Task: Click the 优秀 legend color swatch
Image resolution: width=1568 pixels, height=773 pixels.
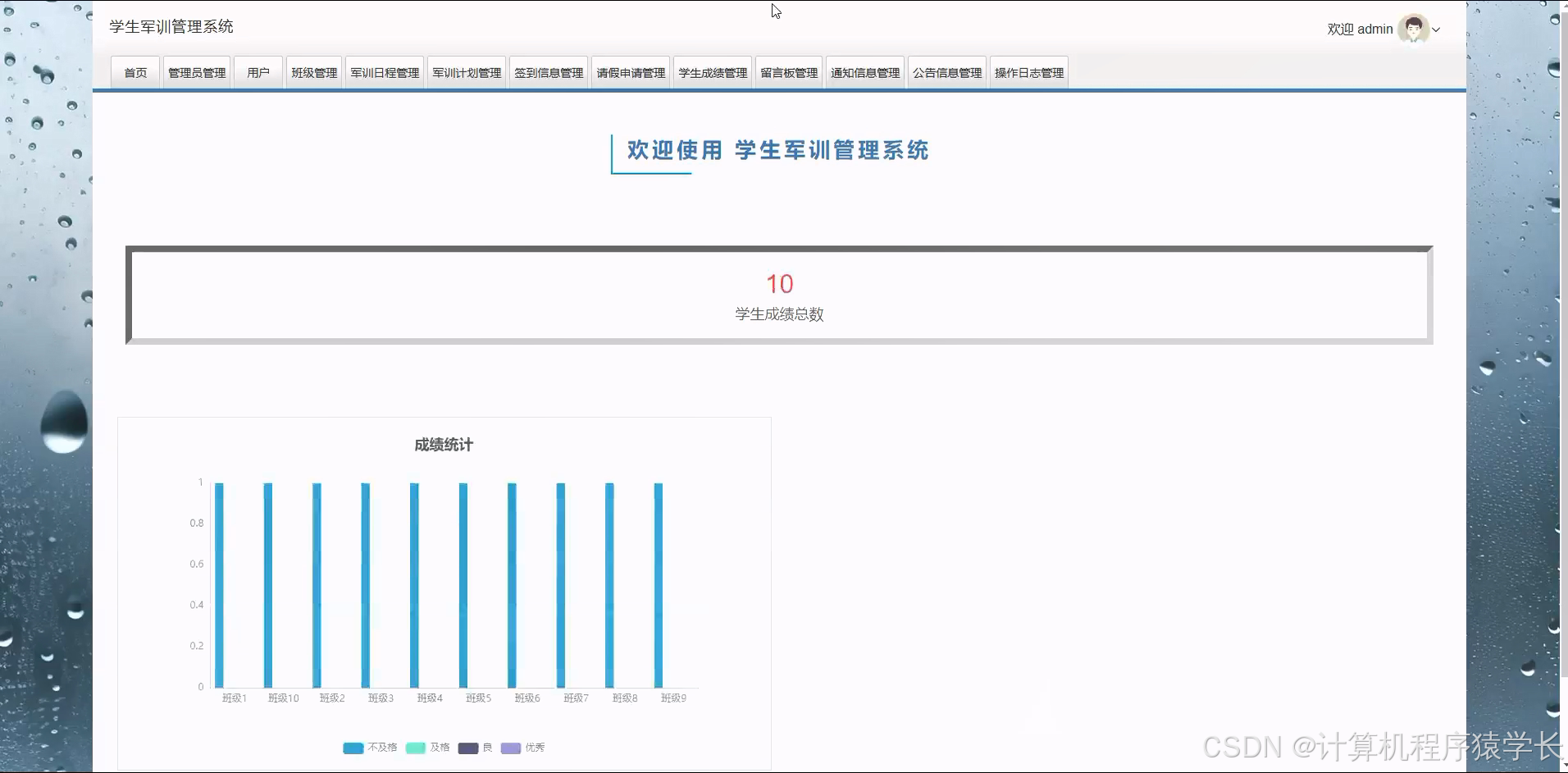Action: click(511, 748)
